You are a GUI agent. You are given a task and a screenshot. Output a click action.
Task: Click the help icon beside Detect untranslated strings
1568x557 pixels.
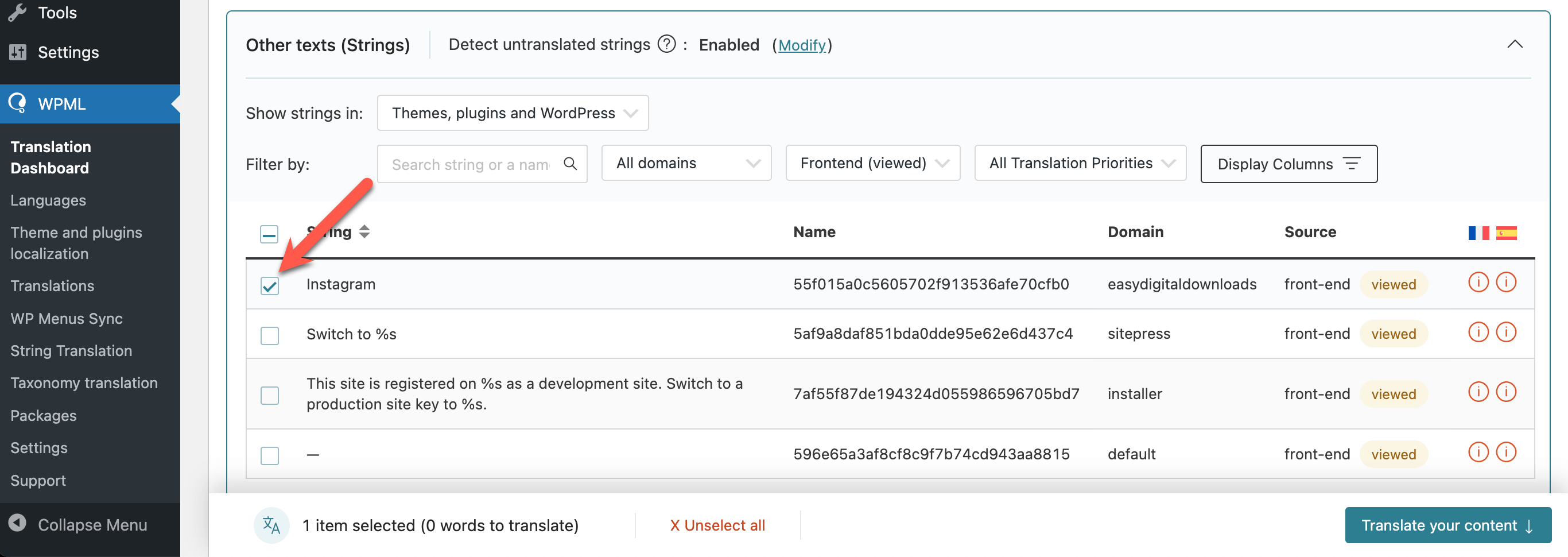pyautogui.click(x=666, y=44)
